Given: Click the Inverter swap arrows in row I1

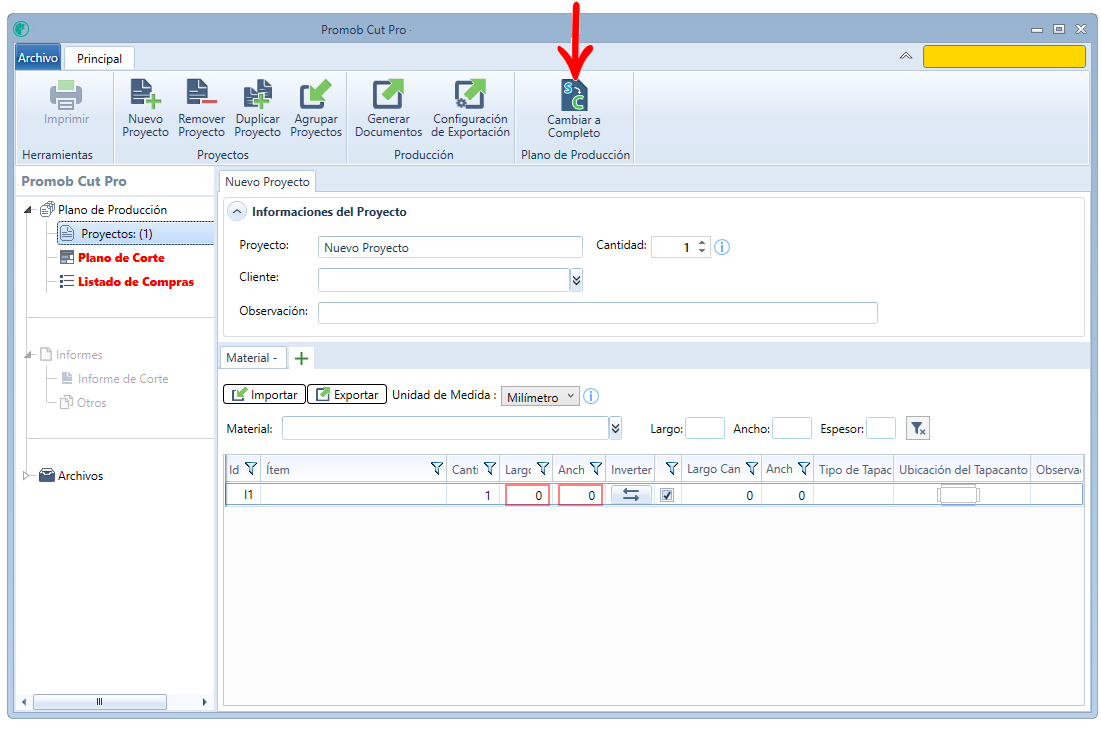Looking at the screenshot, I should coord(631,495).
